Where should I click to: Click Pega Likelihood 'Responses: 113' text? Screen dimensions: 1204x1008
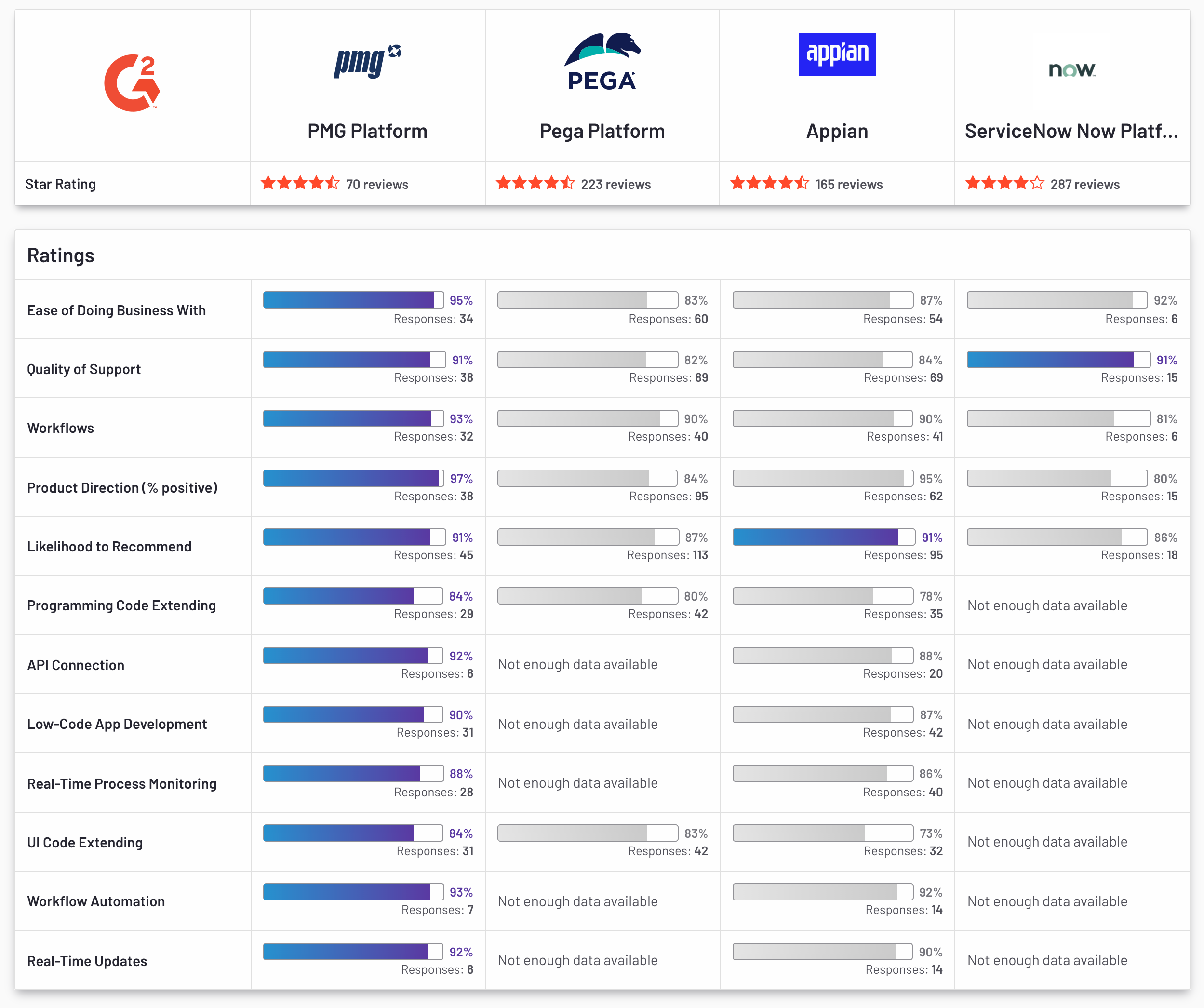tap(668, 555)
